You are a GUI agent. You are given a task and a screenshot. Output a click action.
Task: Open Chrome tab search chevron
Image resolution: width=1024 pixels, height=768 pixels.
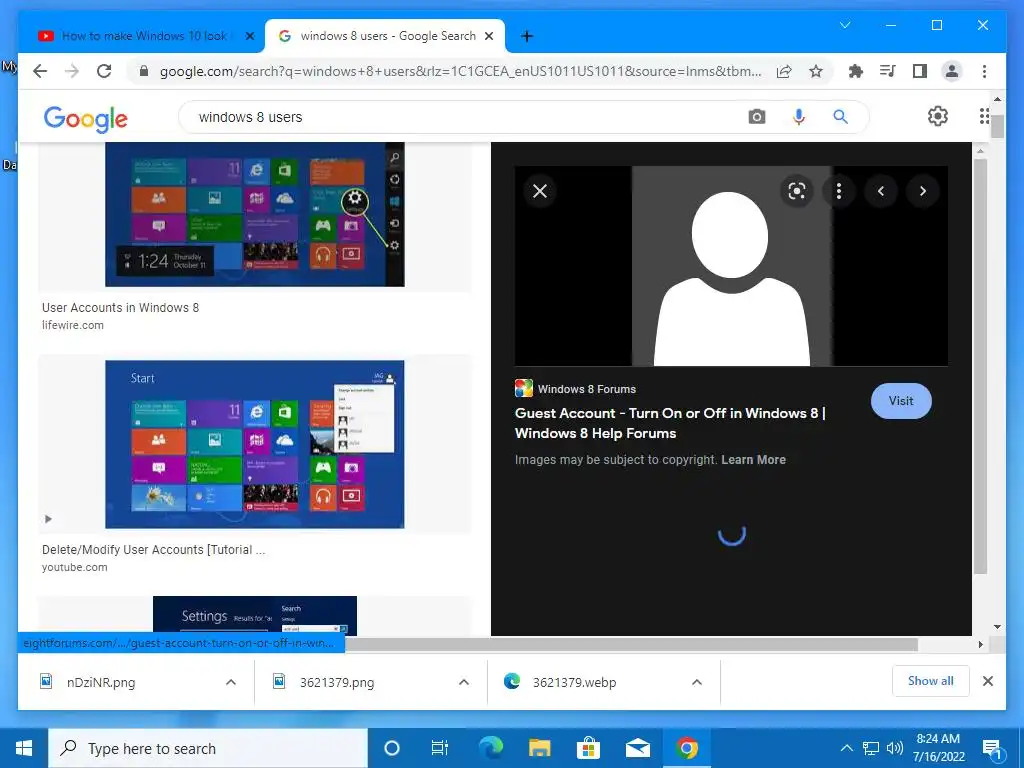tap(845, 25)
